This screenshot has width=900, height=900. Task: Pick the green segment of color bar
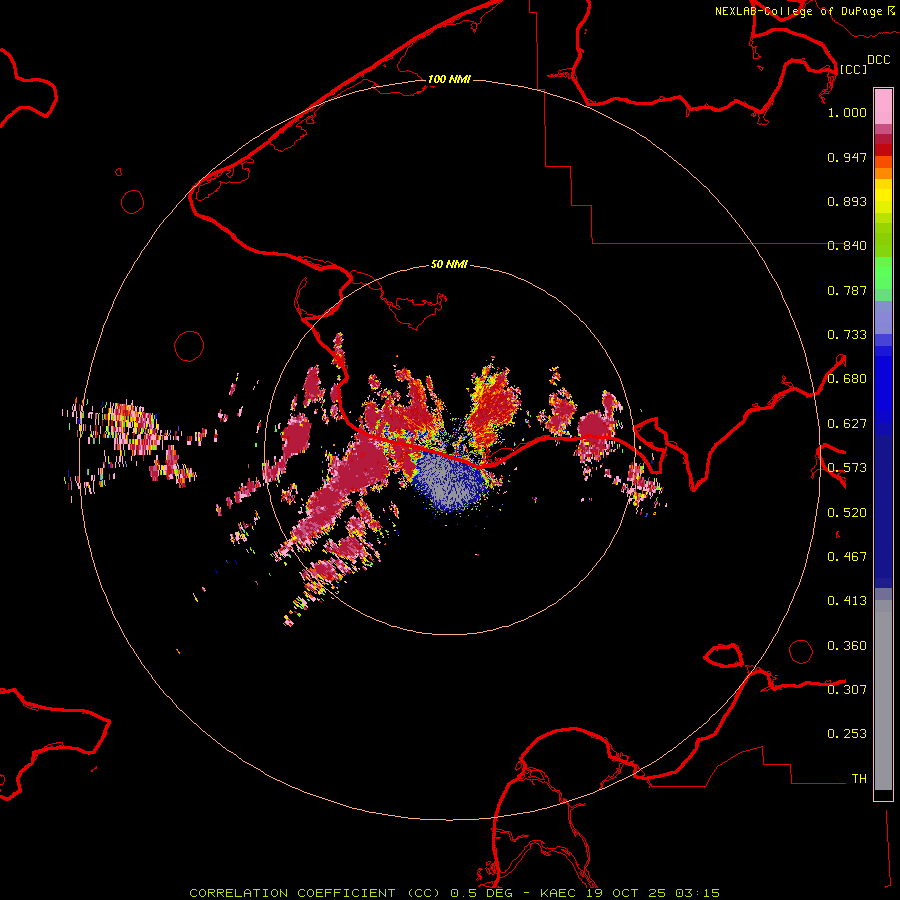pyautogui.click(x=883, y=275)
